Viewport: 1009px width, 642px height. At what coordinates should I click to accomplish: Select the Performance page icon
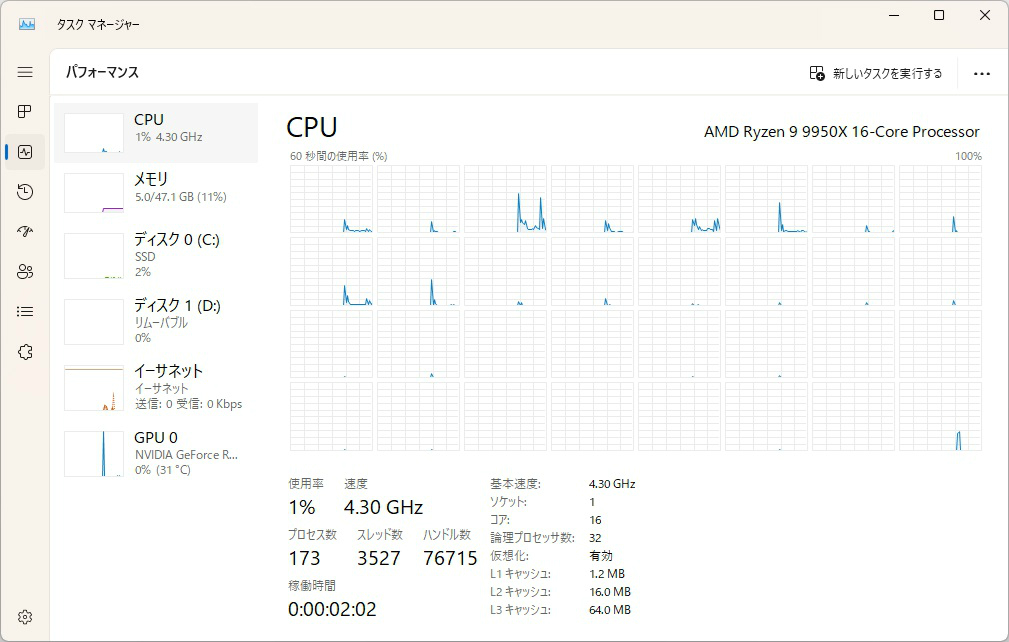coord(25,152)
